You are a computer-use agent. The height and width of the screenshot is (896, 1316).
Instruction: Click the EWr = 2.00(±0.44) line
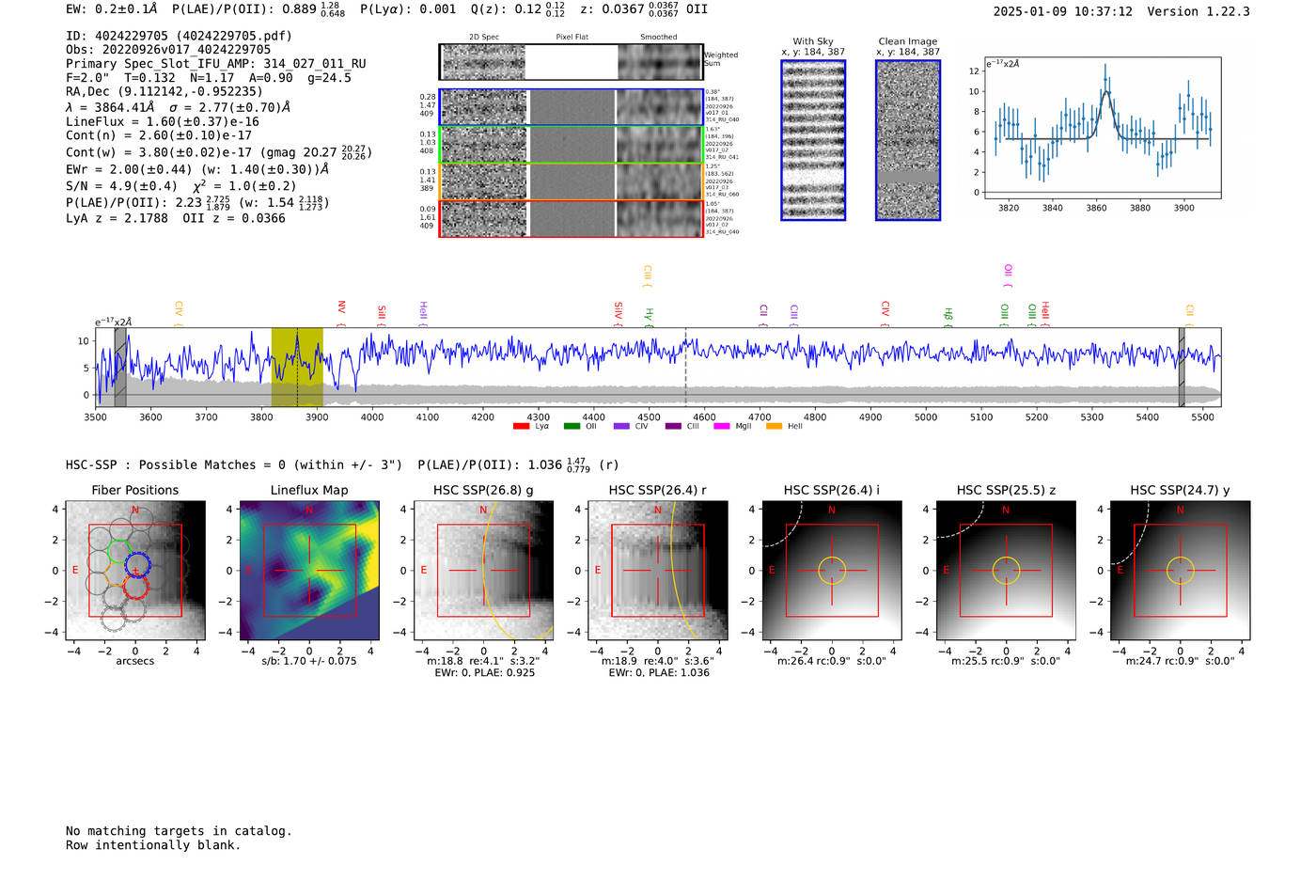[x=197, y=169]
